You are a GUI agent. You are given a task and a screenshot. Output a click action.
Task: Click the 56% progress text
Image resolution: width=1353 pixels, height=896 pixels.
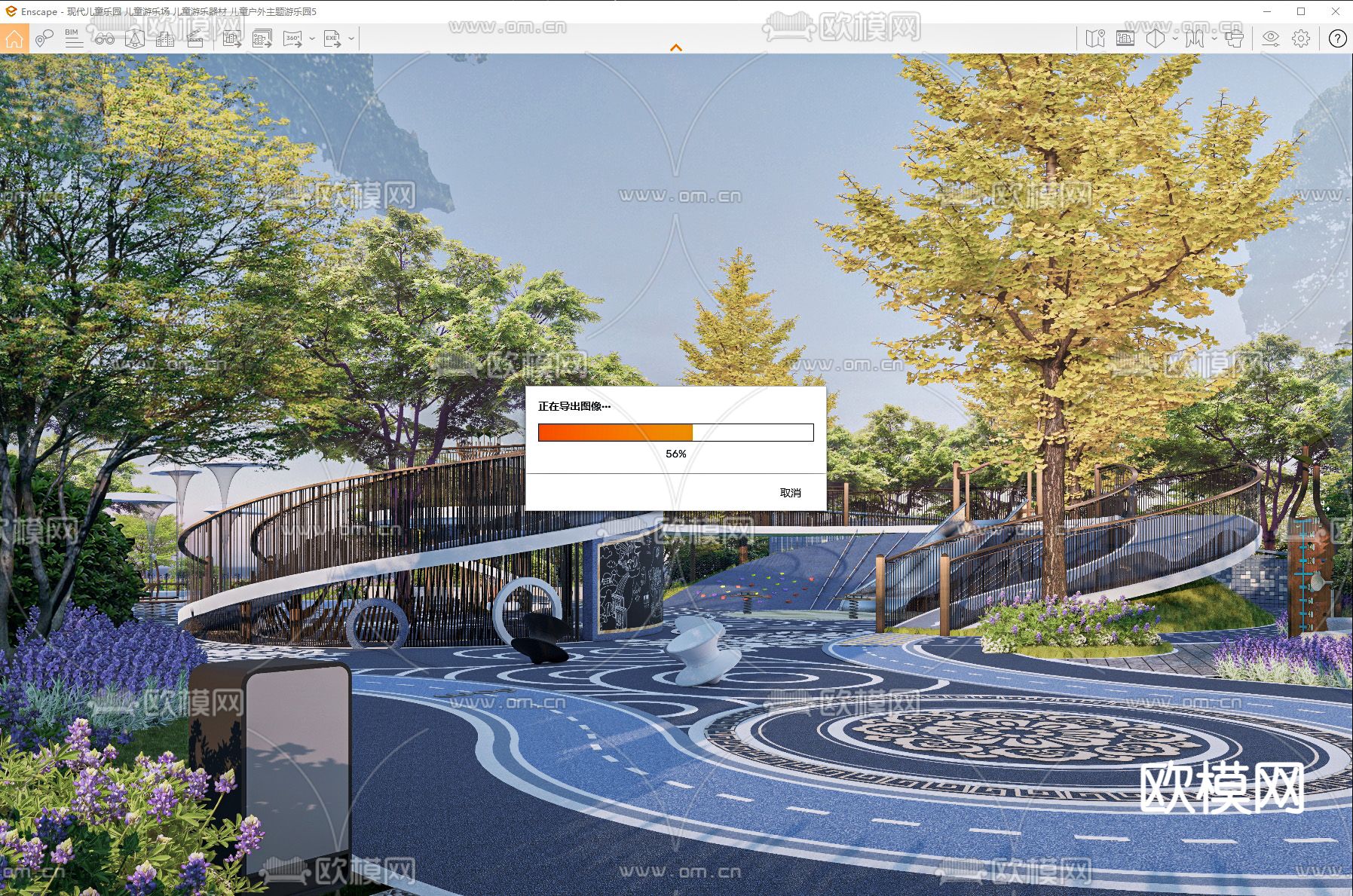[x=676, y=454]
